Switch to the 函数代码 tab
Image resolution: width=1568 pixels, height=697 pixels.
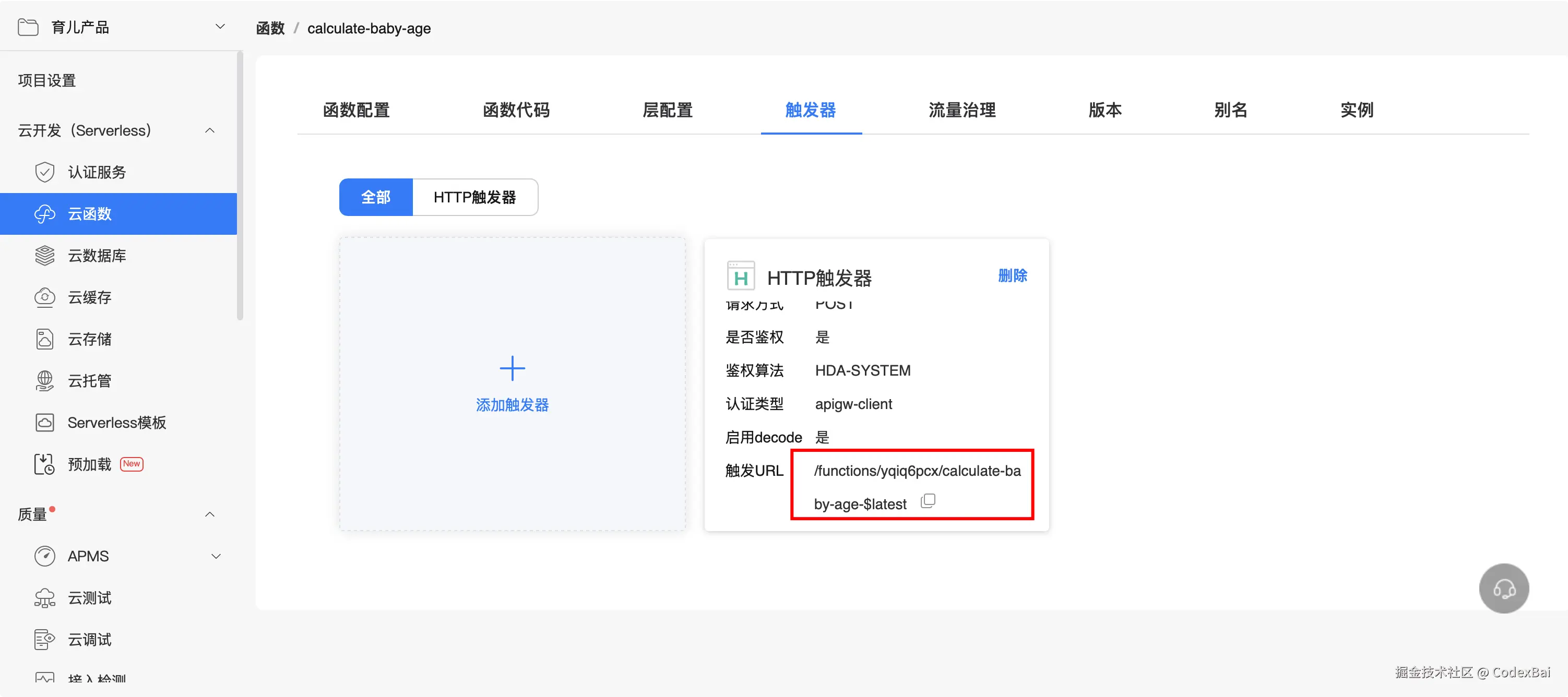516,110
